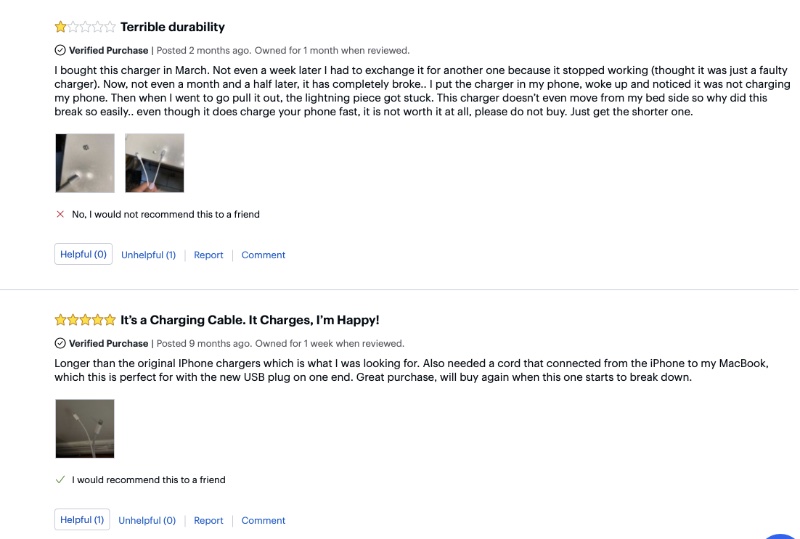Click the Verified Purchase checkmark icon in second review
The image size is (800, 539).
60,343
